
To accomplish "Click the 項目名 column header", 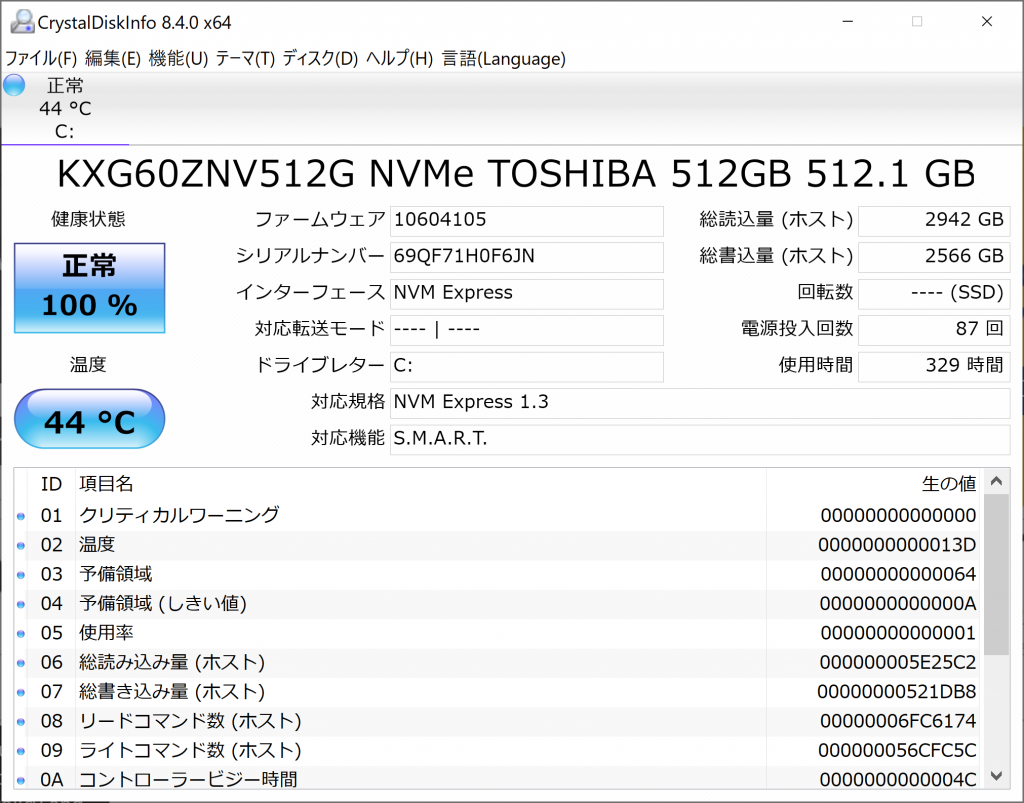I will pos(421,484).
